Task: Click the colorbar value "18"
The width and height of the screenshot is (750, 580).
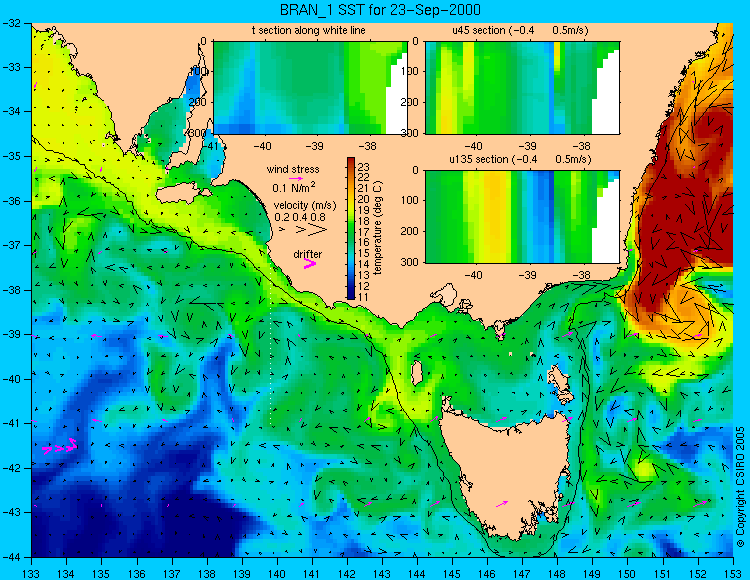Action: point(364,221)
